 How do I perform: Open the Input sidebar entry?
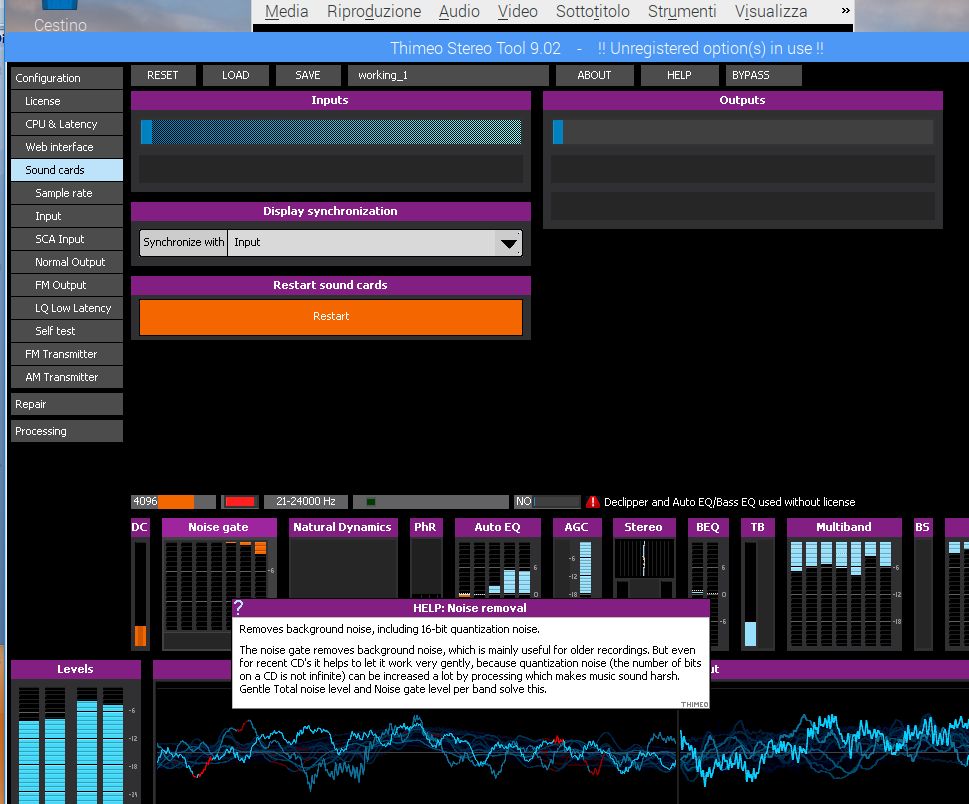tap(67, 216)
